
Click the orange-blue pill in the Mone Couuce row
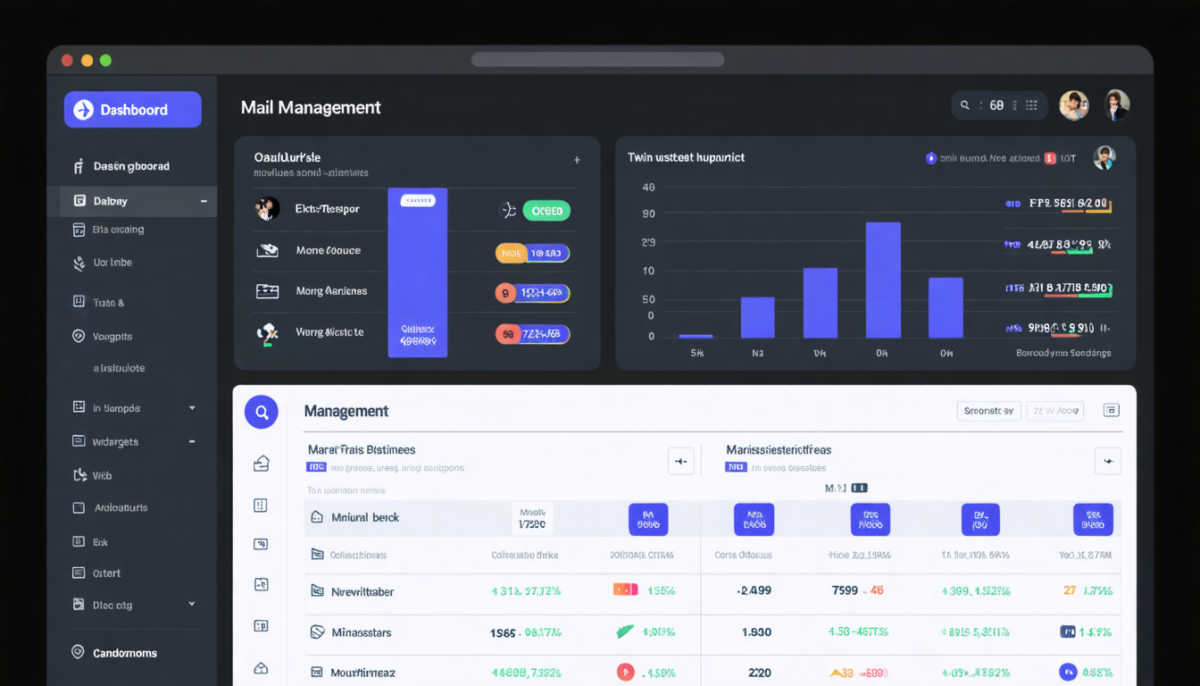[x=533, y=253]
